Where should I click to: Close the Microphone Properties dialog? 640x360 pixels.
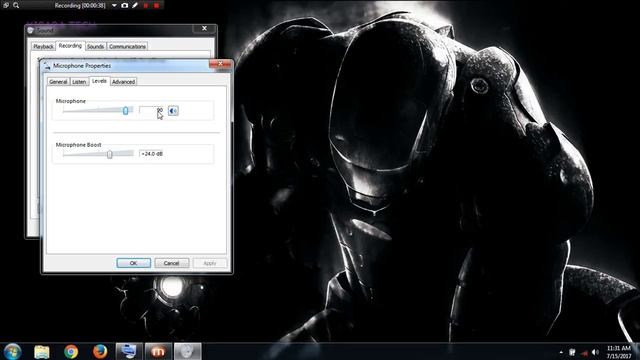click(x=220, y=64)
